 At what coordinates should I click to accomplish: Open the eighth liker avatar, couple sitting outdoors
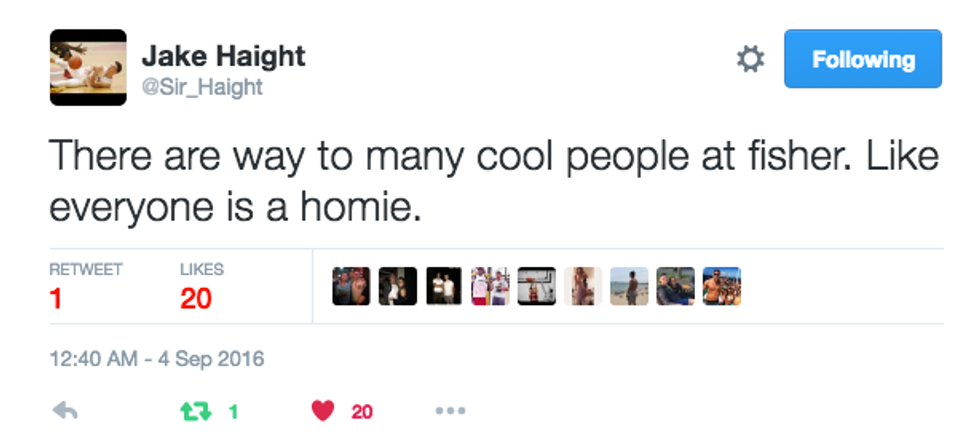point(675,286)
